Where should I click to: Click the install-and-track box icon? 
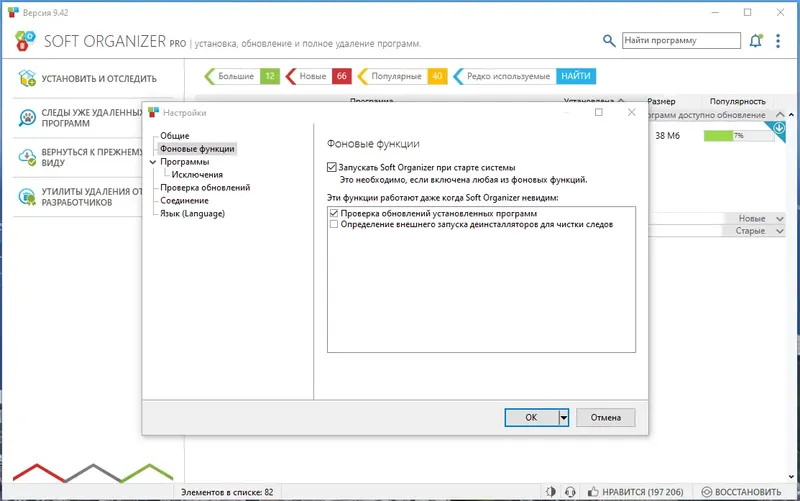[27, 78]
